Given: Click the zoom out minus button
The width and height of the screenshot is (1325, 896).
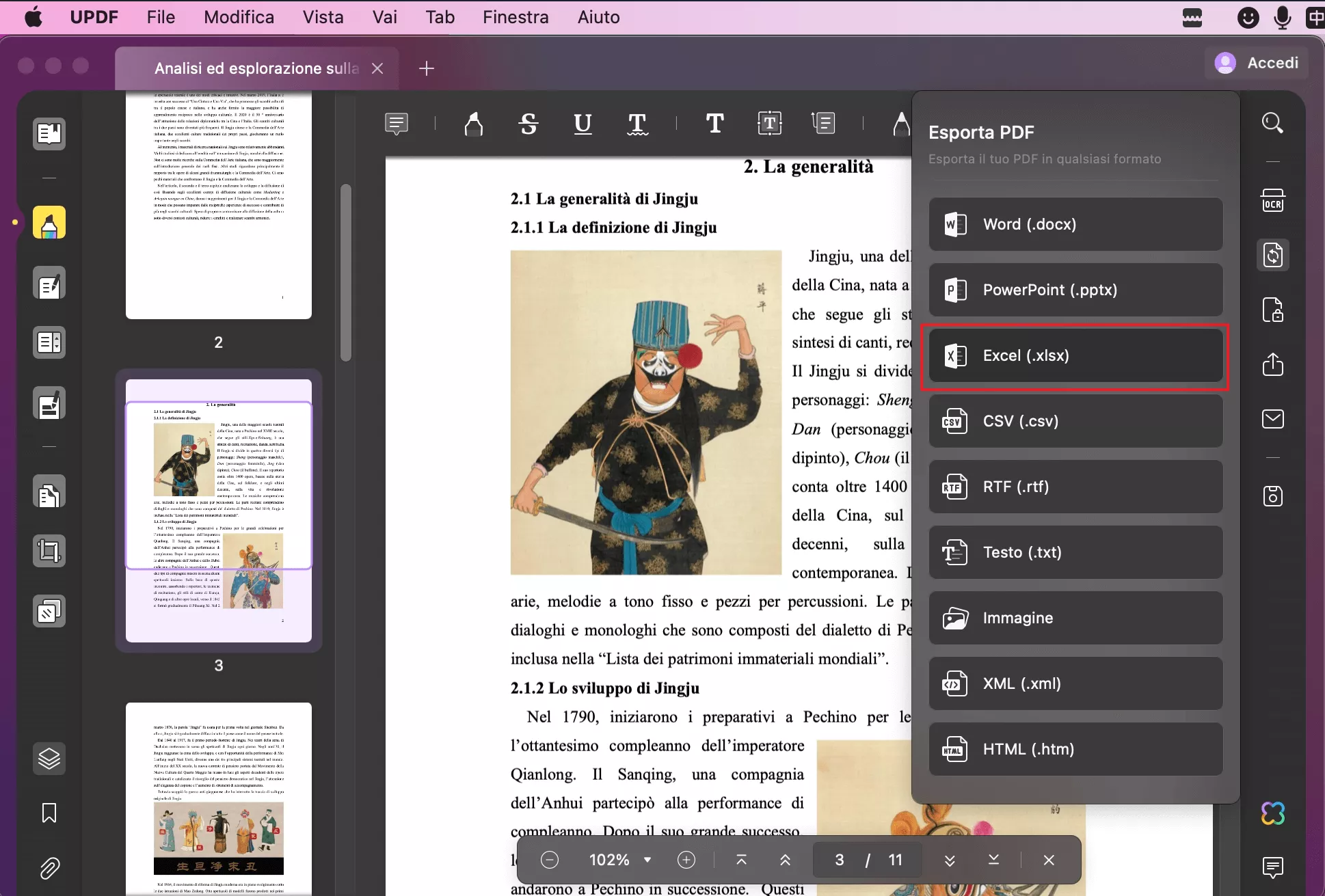Looking at the screenshot, I should pyautogui.click(x=550, y=860).
